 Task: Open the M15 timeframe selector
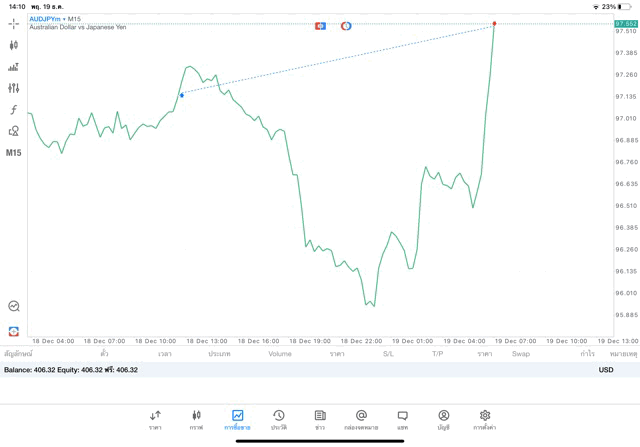pos(14,153)
